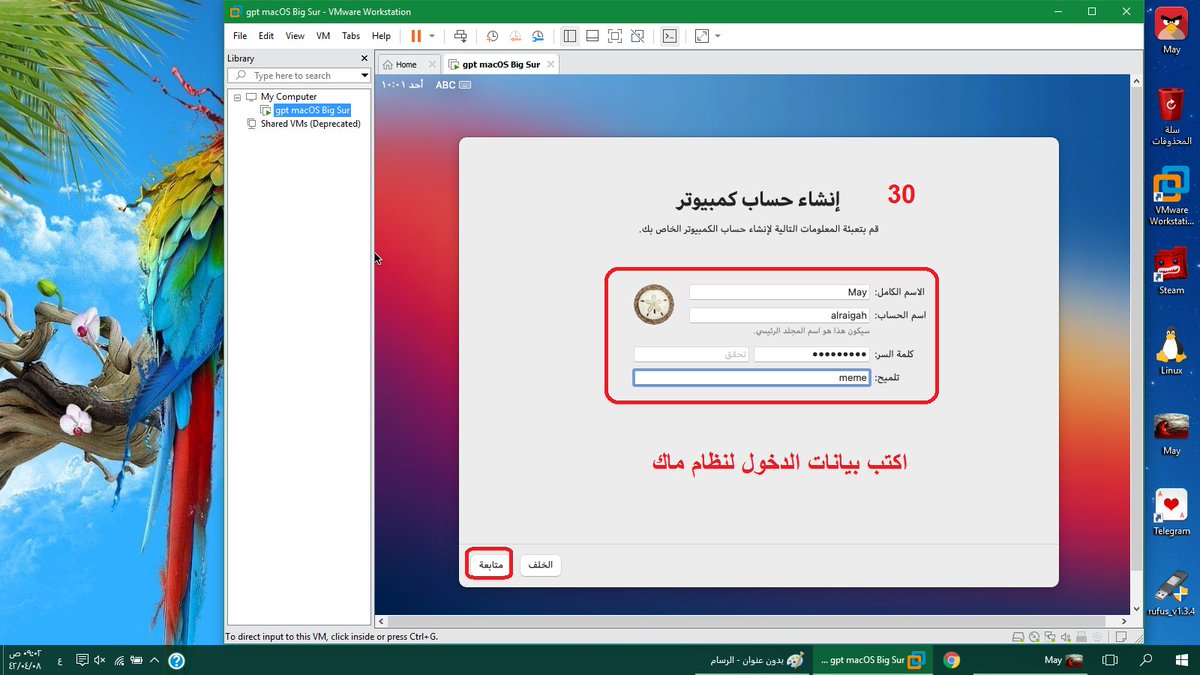Click the network adapter status icon
Screen dimensions: 1200x675
[x=1050, y=636]
